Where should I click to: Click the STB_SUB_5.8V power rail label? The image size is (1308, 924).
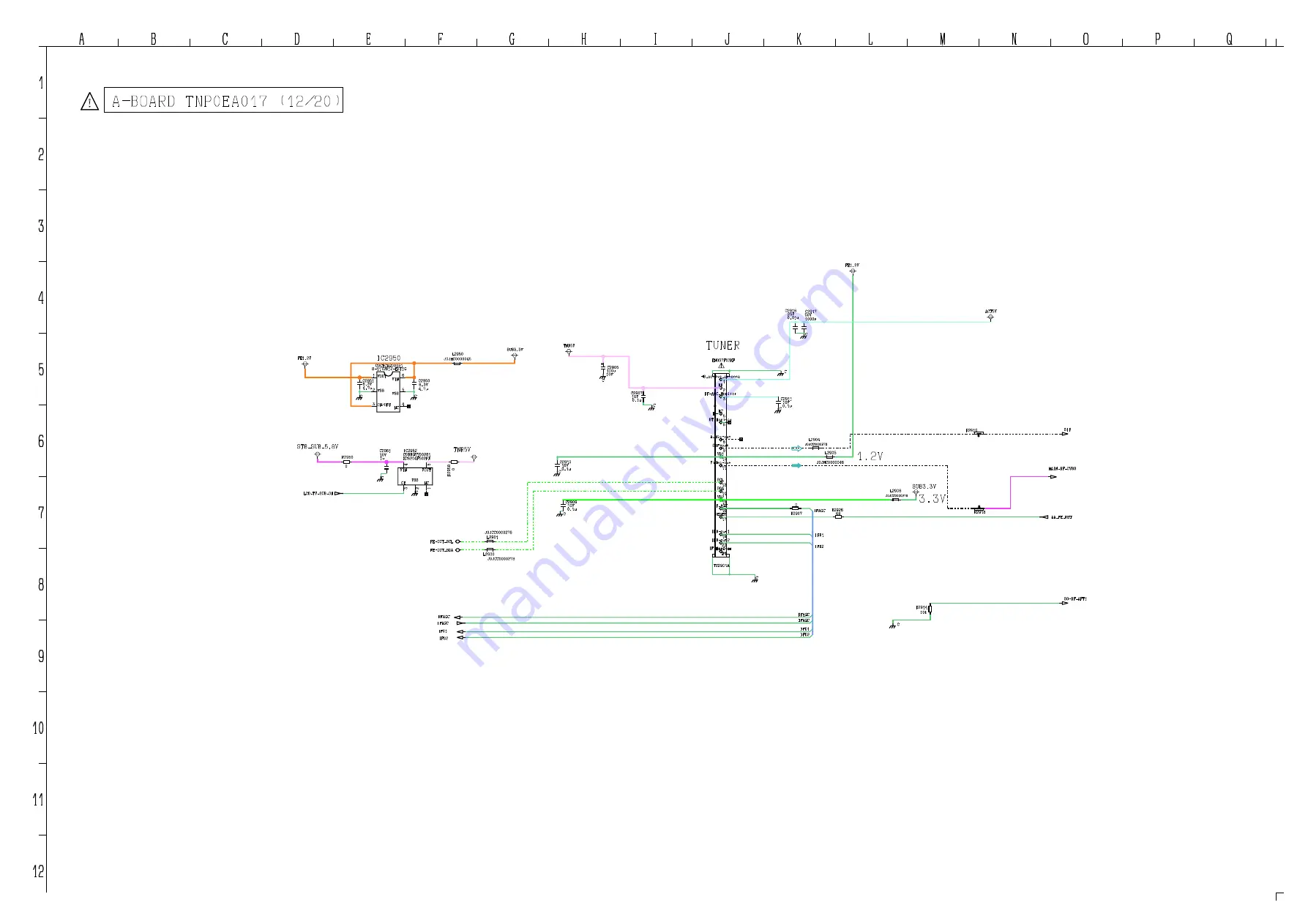pos(318,446)
